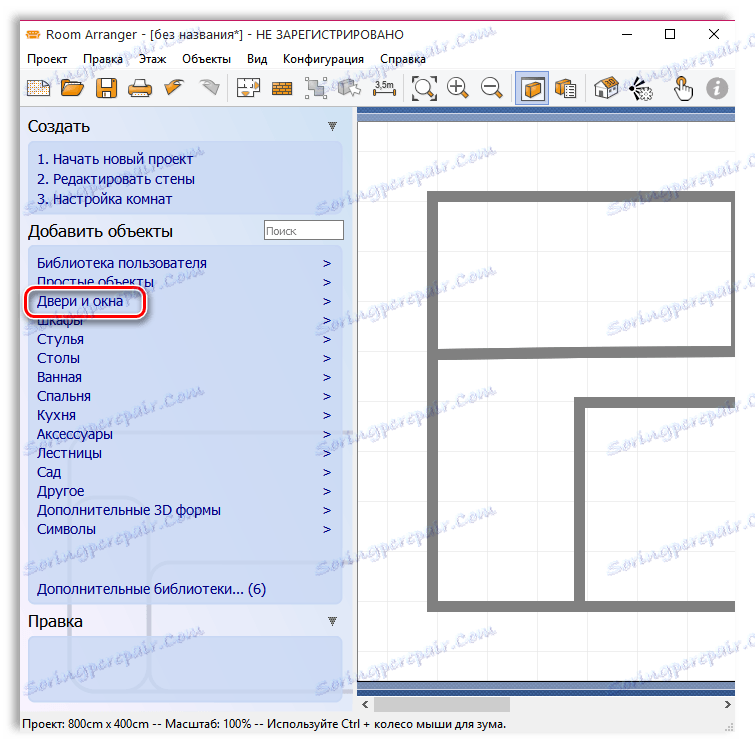Image resolution: width=755 pixels, height=752 pixels.
Task: Toggle the object library box icon
Action: (532, 89)
